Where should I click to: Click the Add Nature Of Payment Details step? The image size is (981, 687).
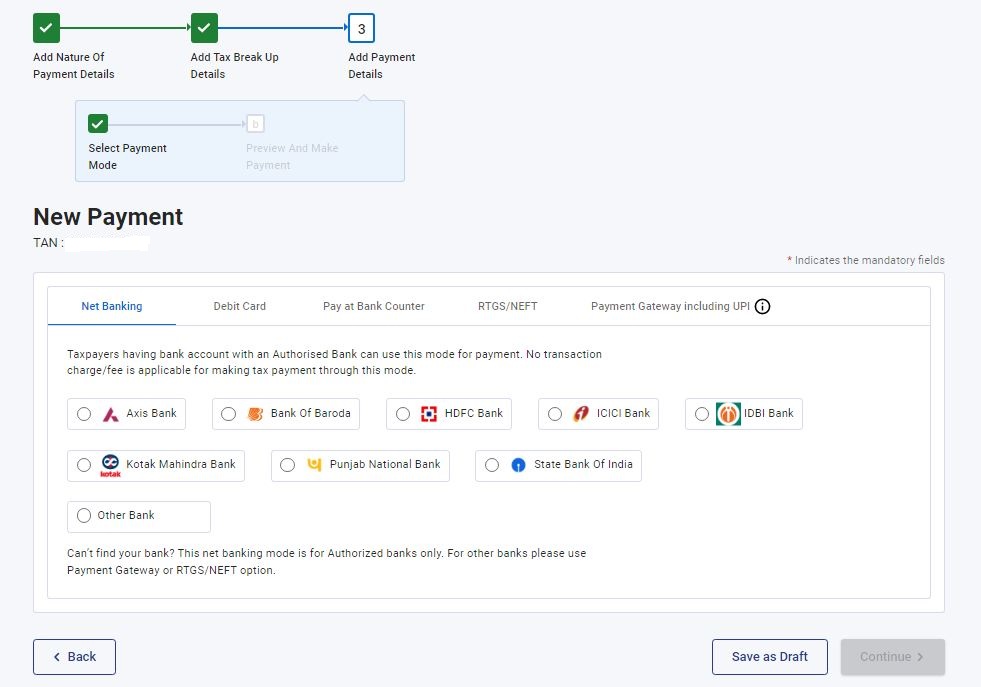(46, 28)
